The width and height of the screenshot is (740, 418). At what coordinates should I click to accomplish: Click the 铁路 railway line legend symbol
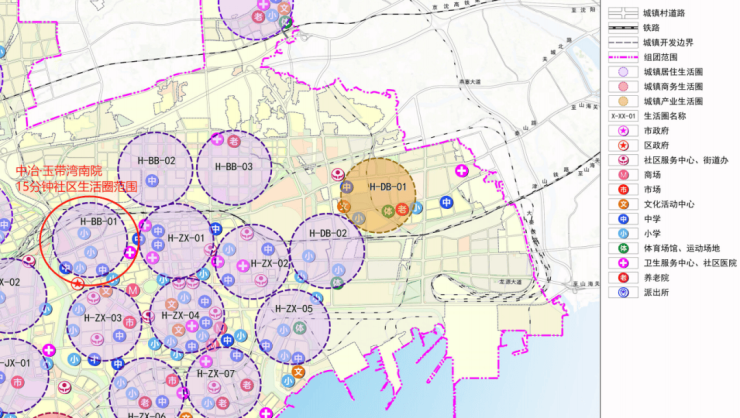coord(623,28)
